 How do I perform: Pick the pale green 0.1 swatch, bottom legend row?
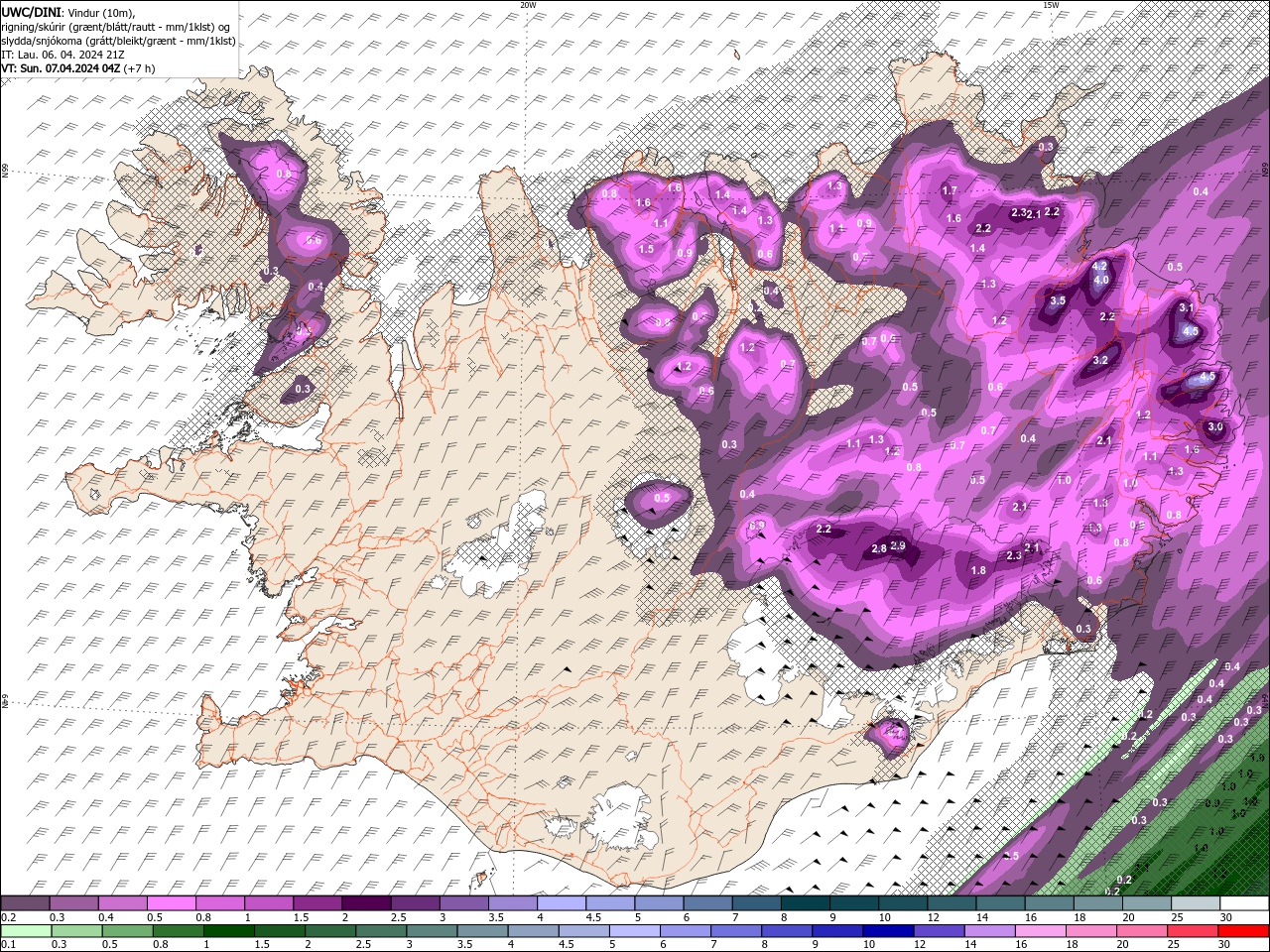[26, 931]
